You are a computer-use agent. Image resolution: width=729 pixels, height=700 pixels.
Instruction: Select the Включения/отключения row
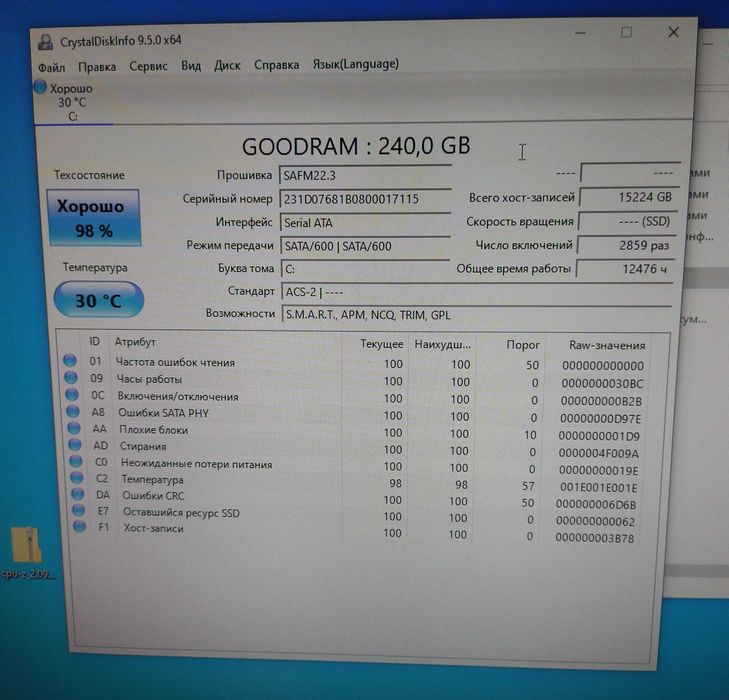pyautogui.click(x=355, y=397)
